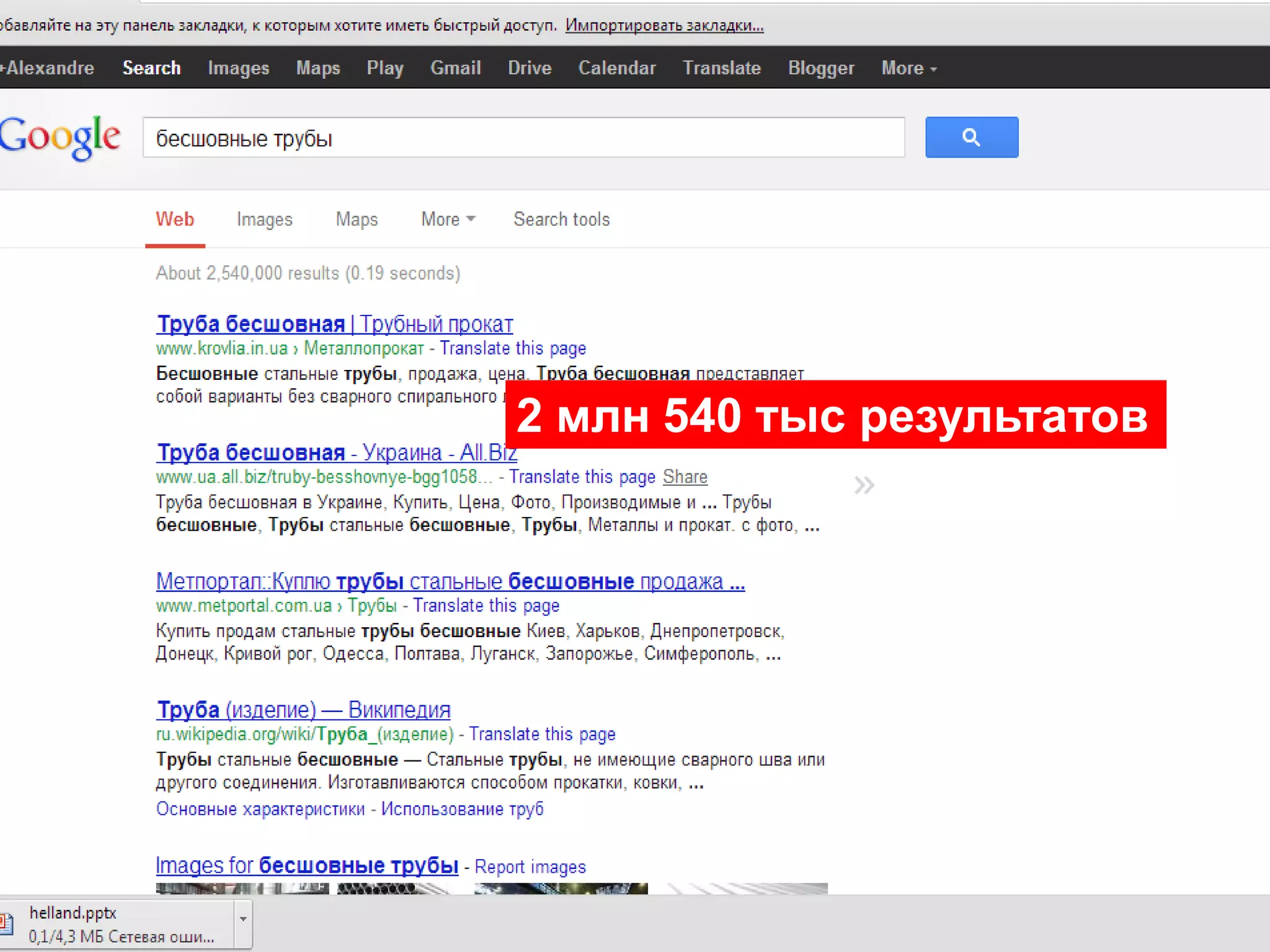Open the Труба (изделие) — Википедия result

pos(303,709)
